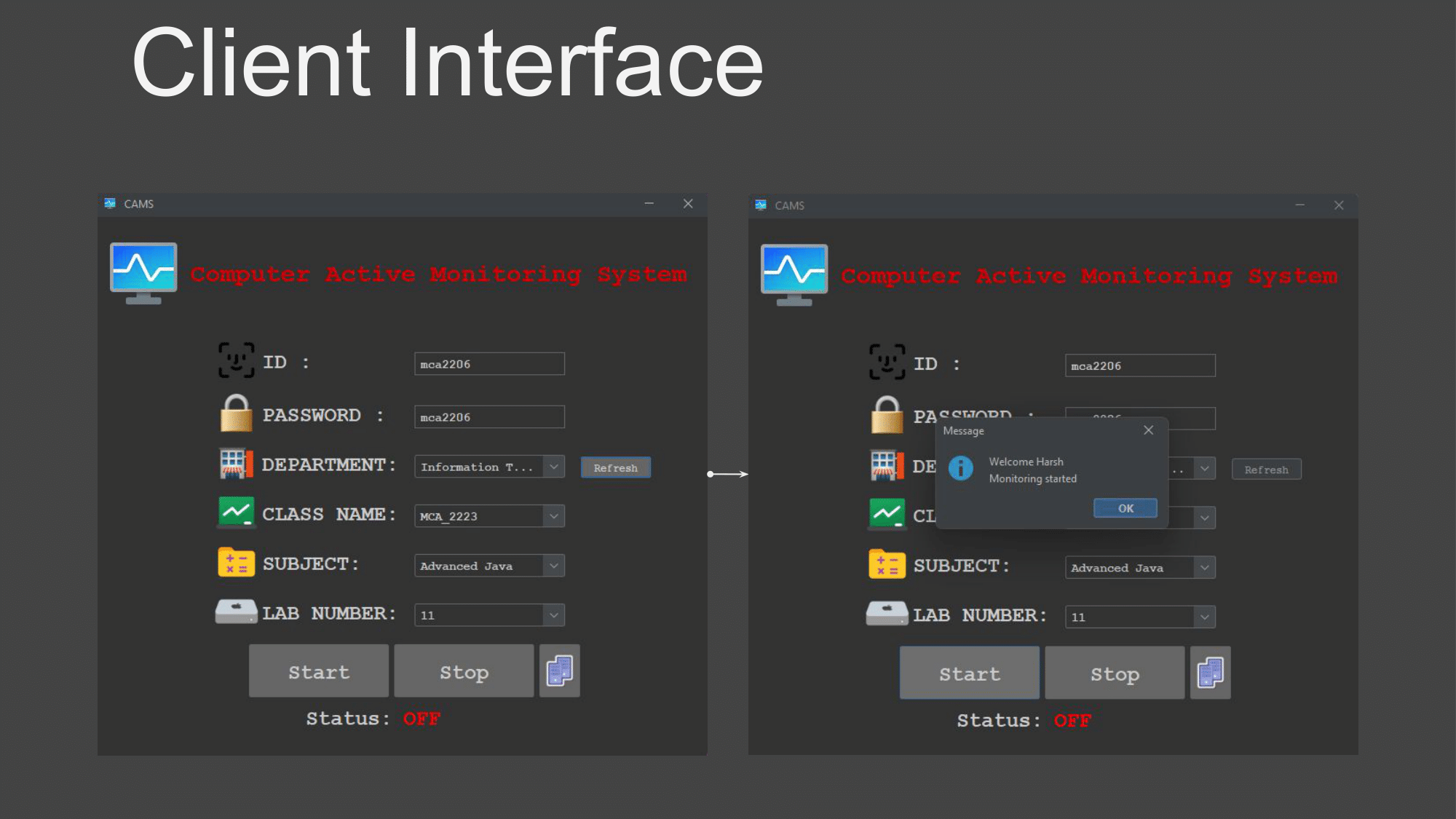The width and height of the screenshot is (1456, 819).
Task: Confirm the Message dialog with OK
Action: [1125, 508]
